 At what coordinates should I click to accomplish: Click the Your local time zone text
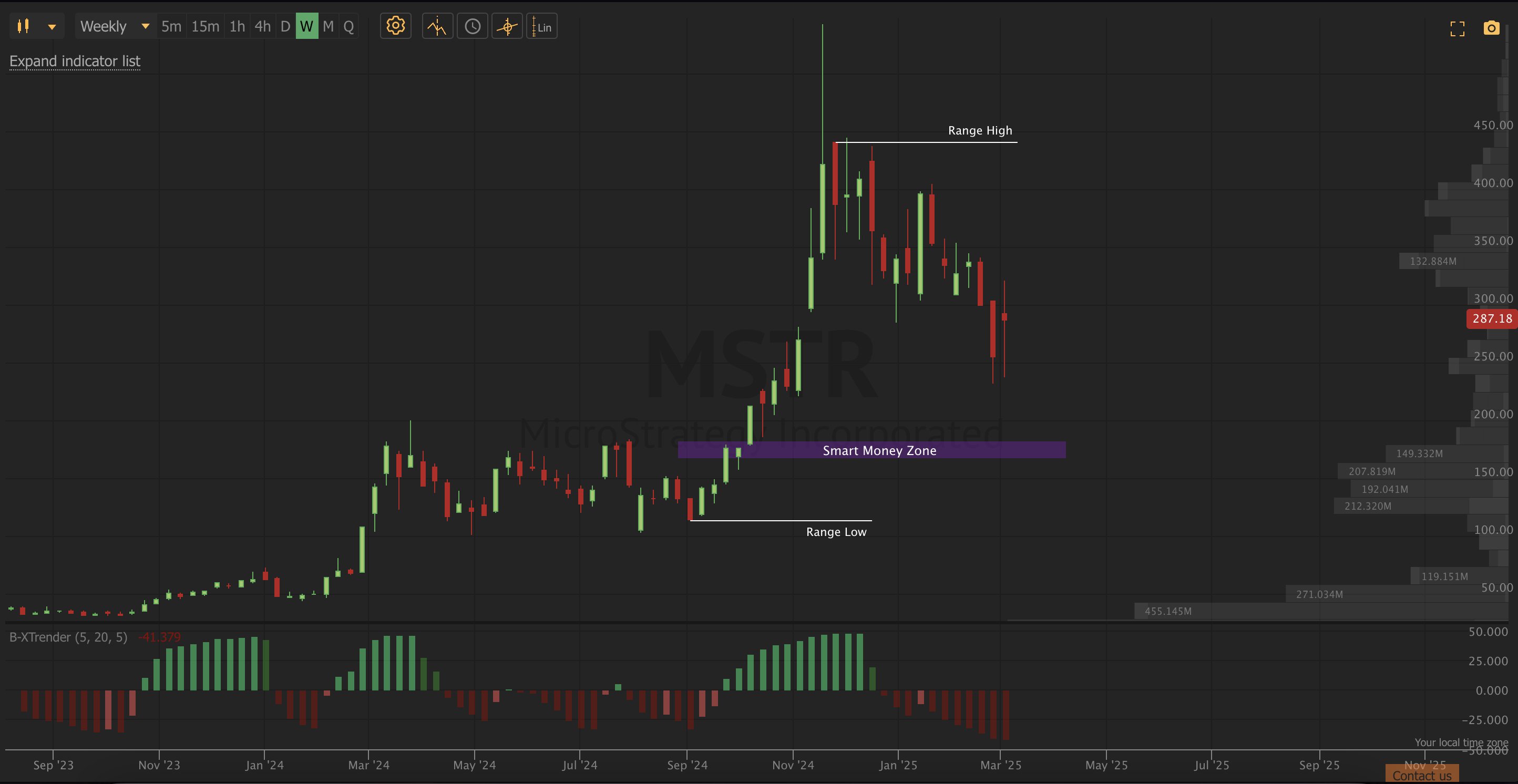coord(1461,743)
